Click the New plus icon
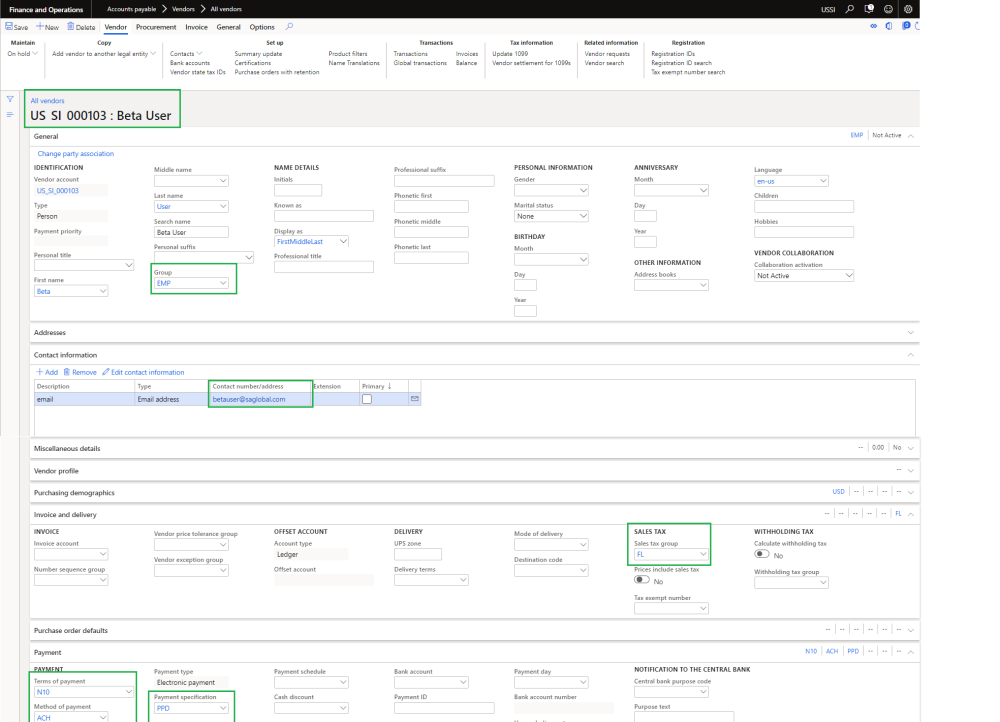Screen dimensions: 1000x722 [40, 27]
